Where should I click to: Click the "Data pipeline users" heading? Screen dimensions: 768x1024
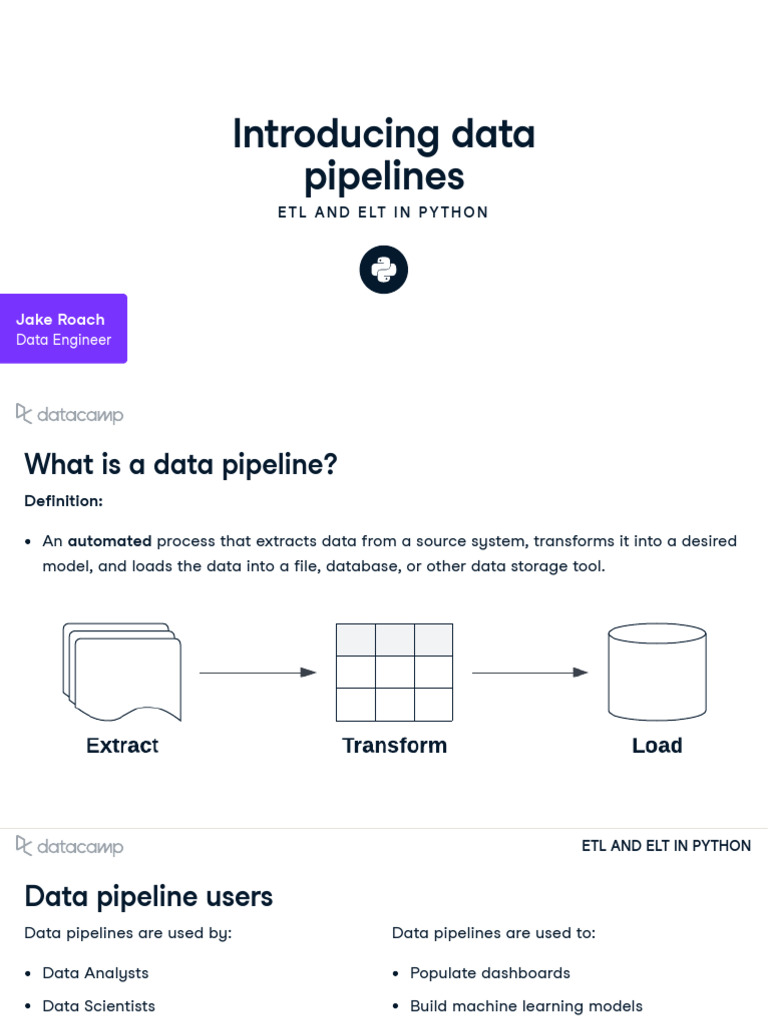pos(148,896)
